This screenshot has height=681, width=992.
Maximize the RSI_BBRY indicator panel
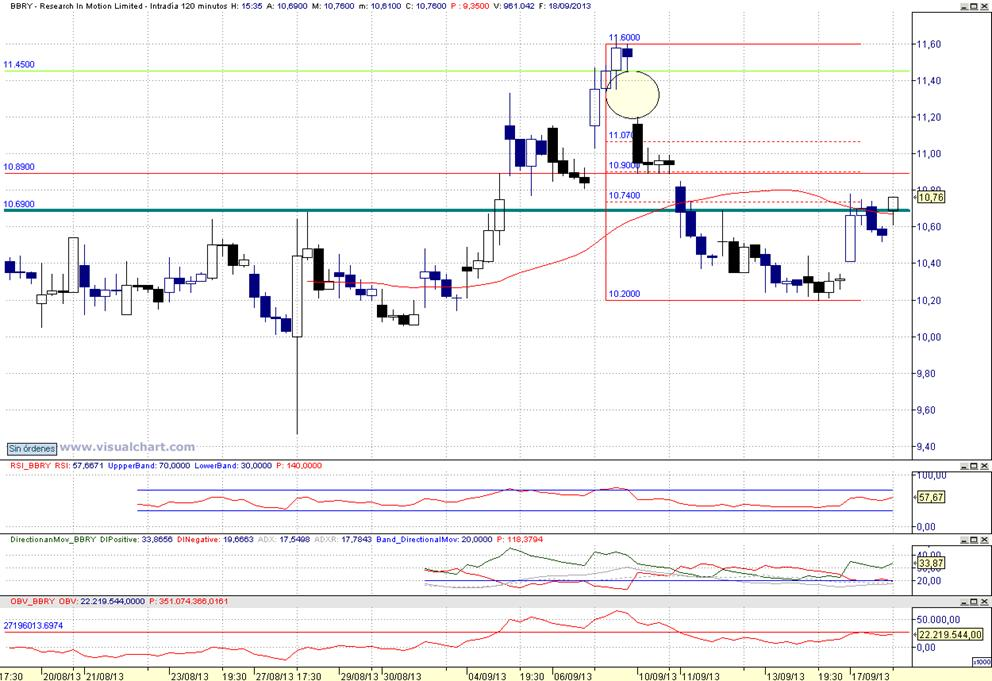point(974,466)
